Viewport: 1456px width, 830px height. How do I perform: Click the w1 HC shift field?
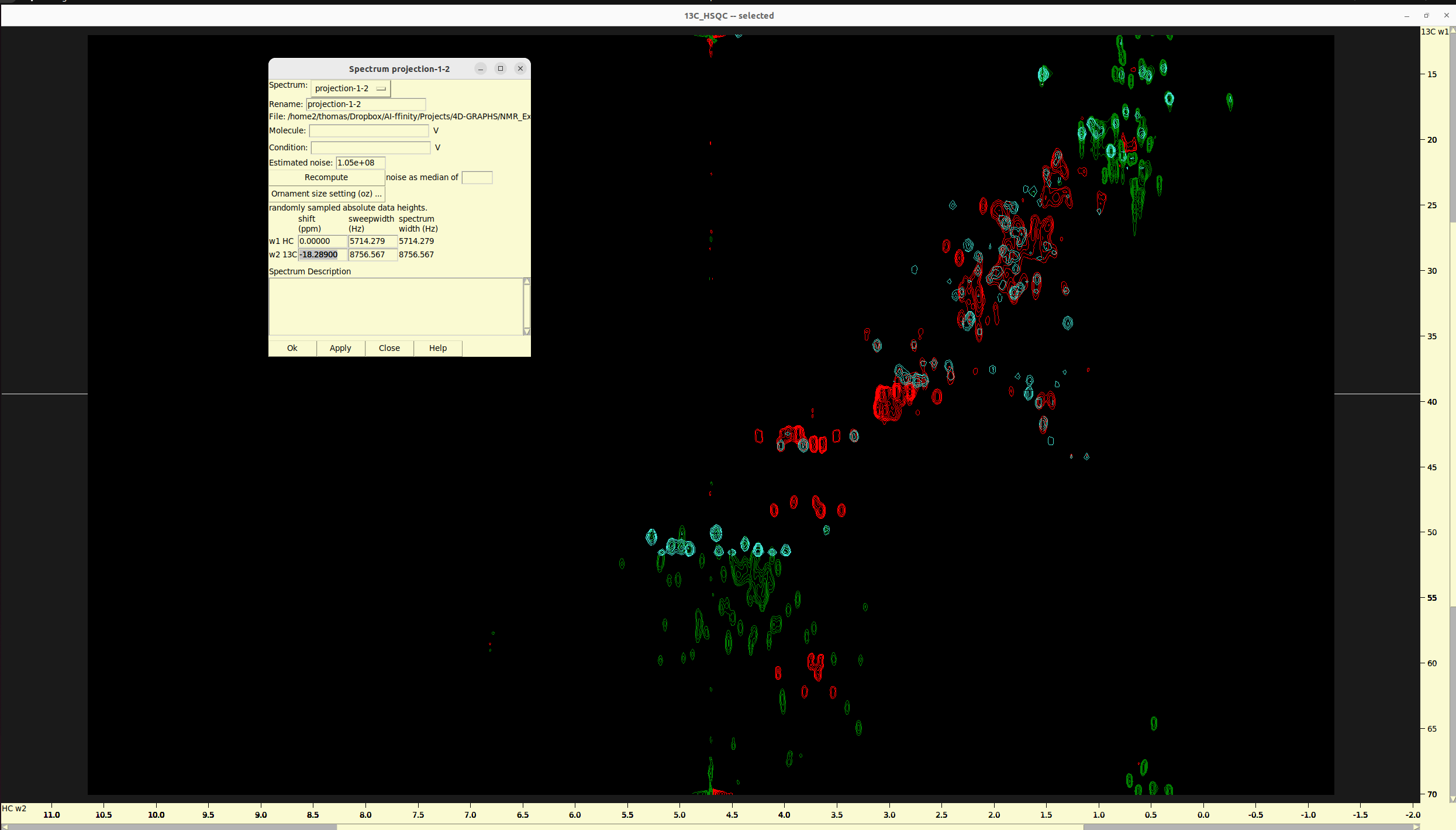[322, 241]
